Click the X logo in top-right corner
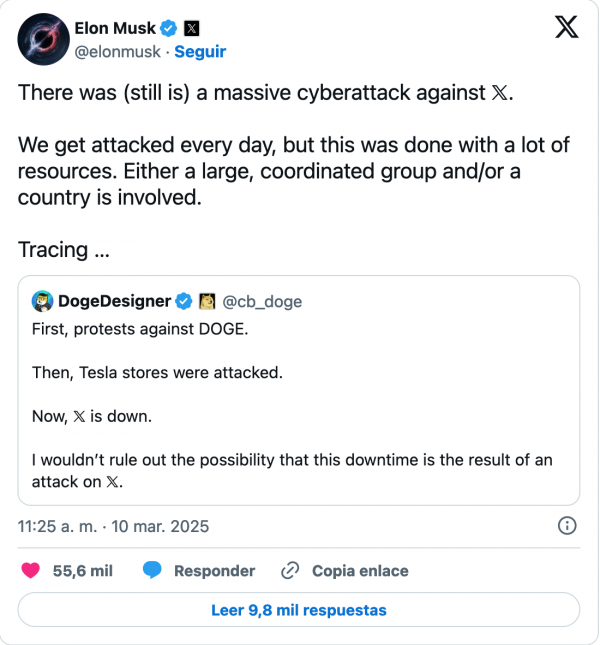This screenshot has width=600, height=645. 566,29
